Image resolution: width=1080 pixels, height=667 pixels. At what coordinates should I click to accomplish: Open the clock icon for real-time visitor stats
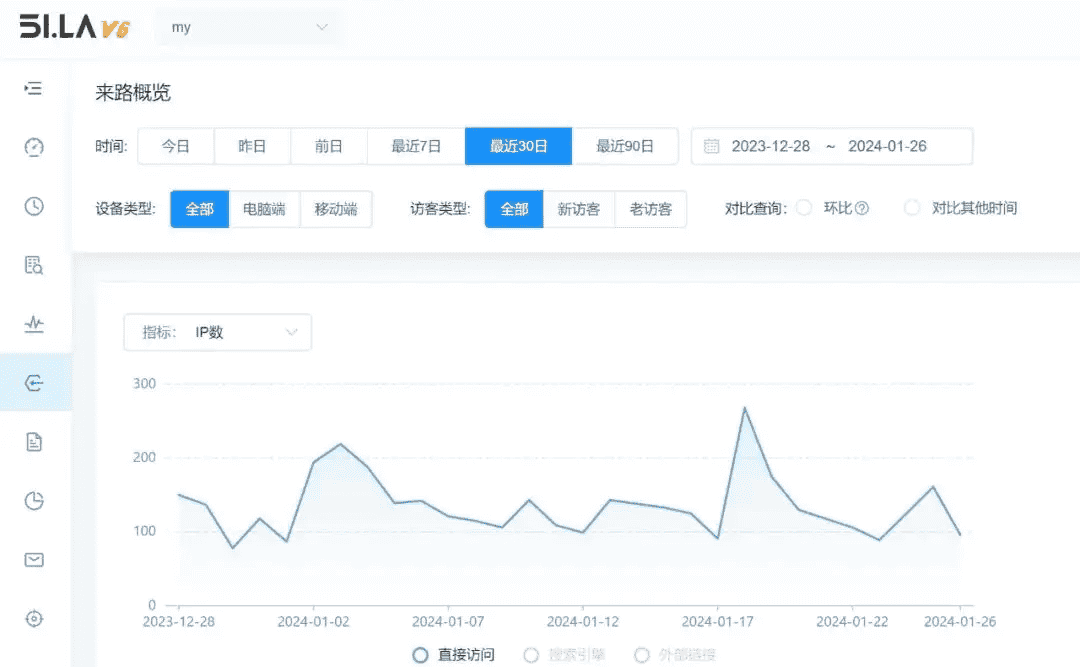[33, 206]
